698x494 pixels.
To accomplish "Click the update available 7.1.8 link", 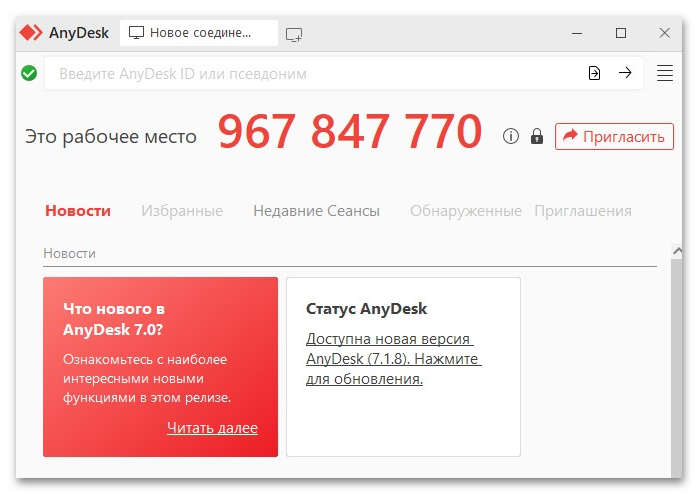I will pyautogui.click(x=394, y=359).
